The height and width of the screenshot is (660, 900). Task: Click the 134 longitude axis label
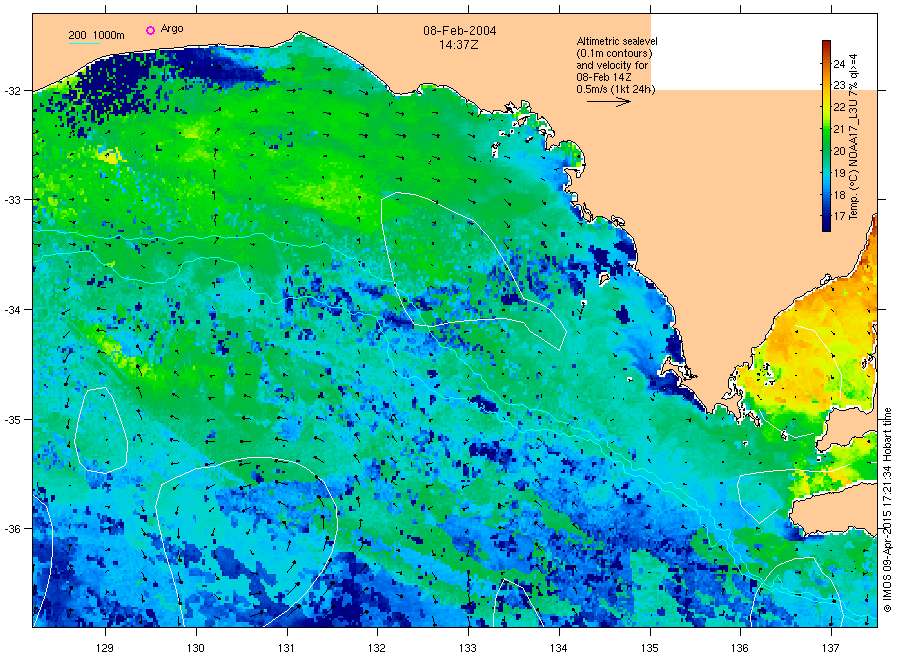(x=558, y=648)
